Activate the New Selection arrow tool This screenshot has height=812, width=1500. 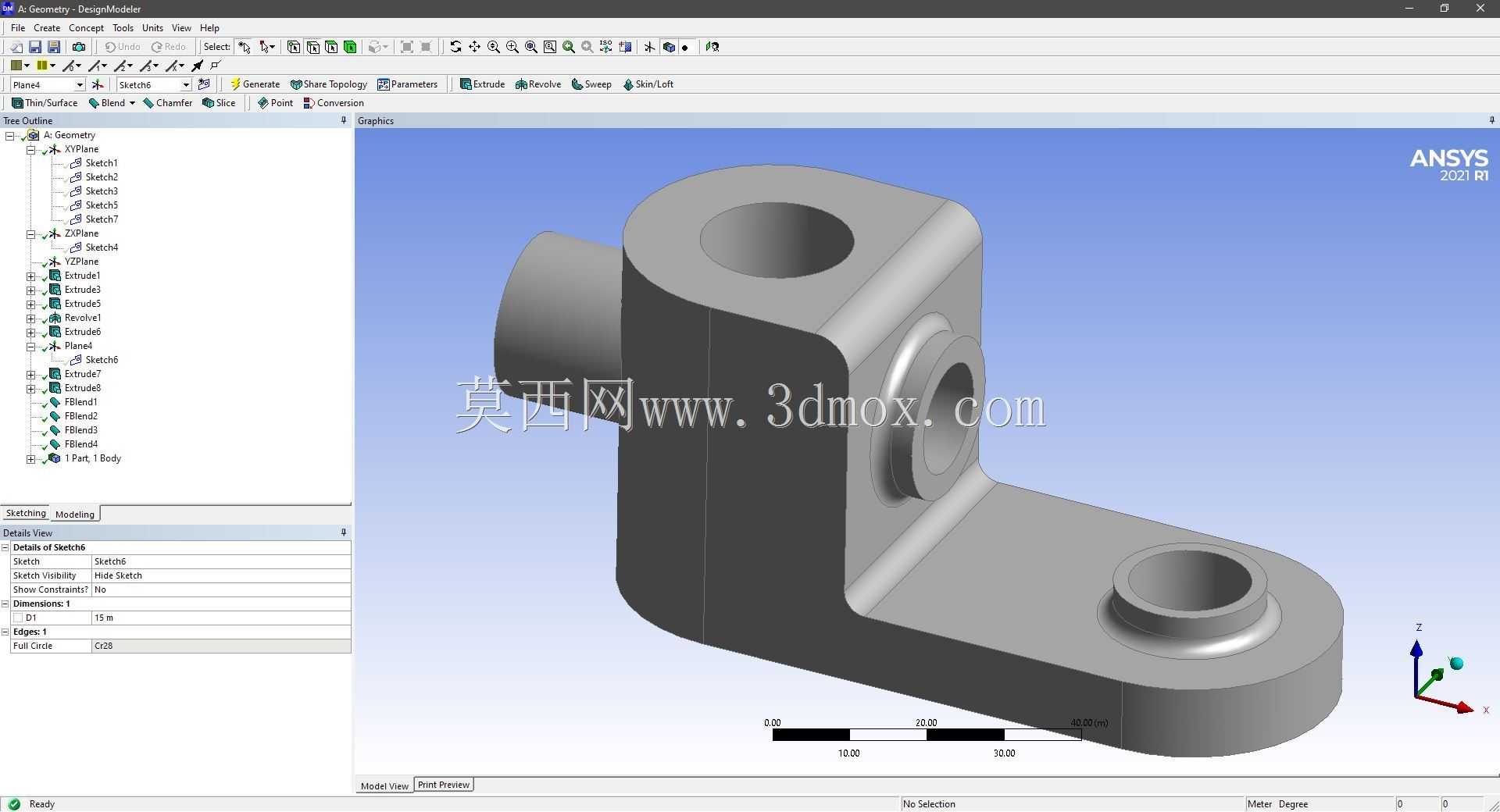[245, 47]
